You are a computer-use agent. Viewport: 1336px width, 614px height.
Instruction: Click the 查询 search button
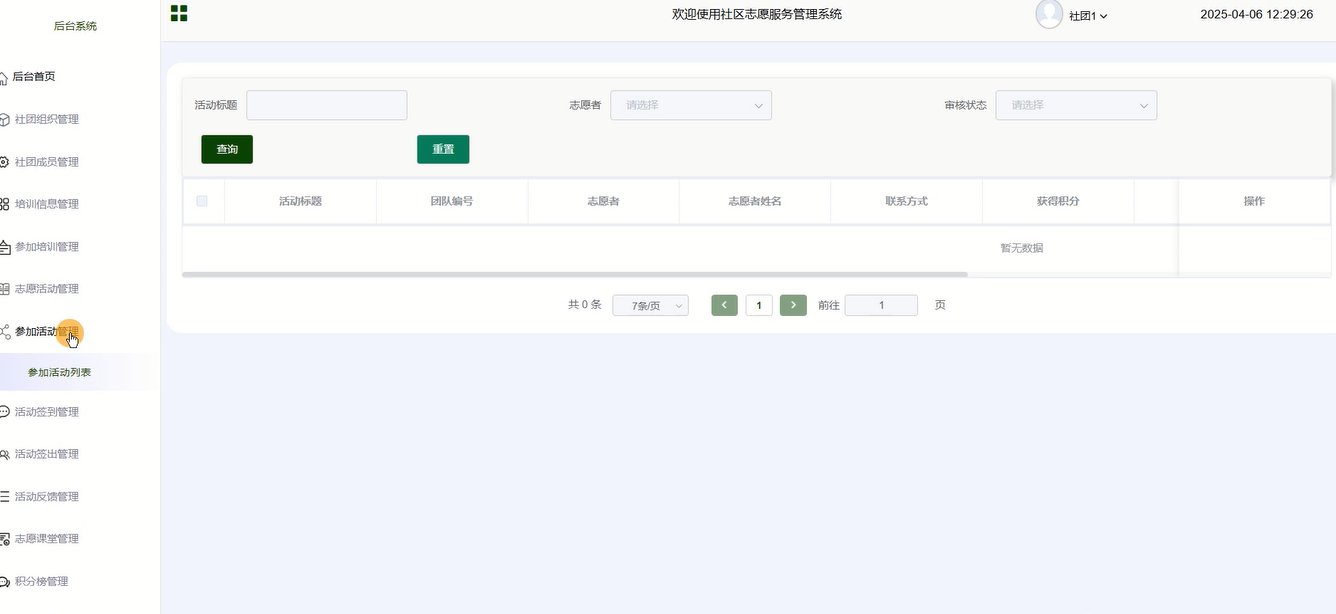click(227, 149)
